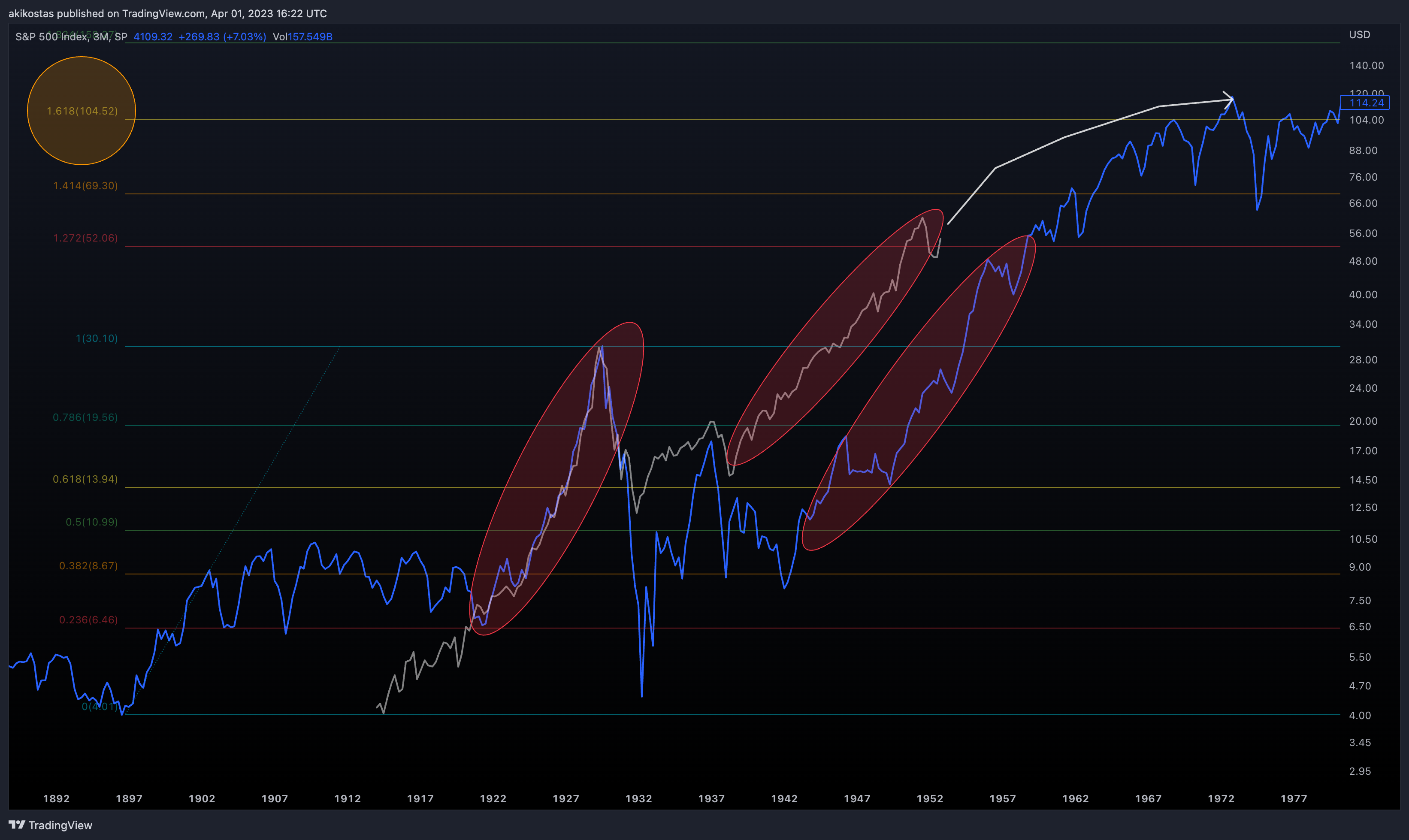Screen dimensions: 1409x840
Task: Click the 1947 year on time axis
Action: click(857, 799)
